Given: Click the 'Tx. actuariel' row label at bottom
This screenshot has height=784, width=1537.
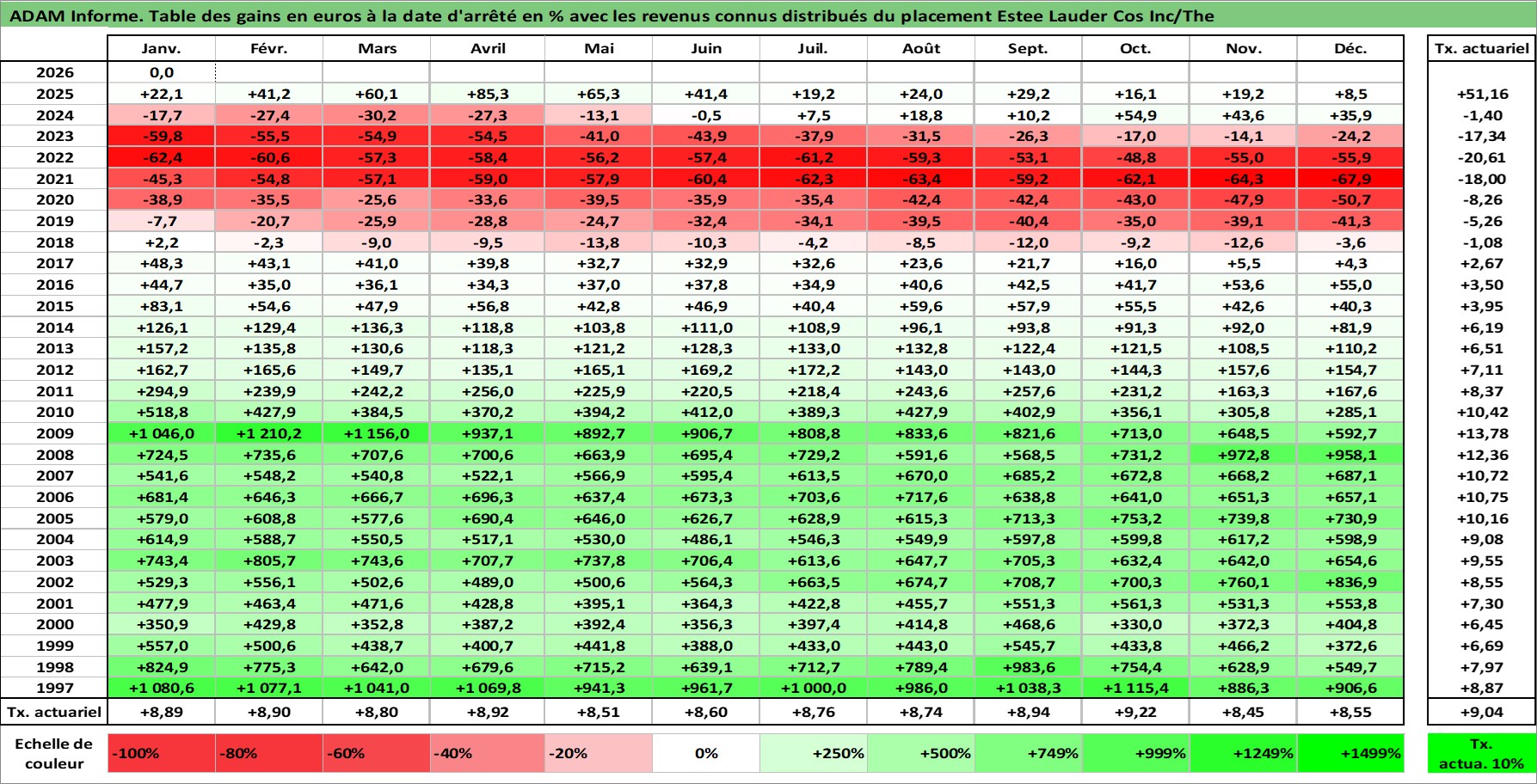Looking at the screenshot, I should pyautogui.click(x=54, y=712).
